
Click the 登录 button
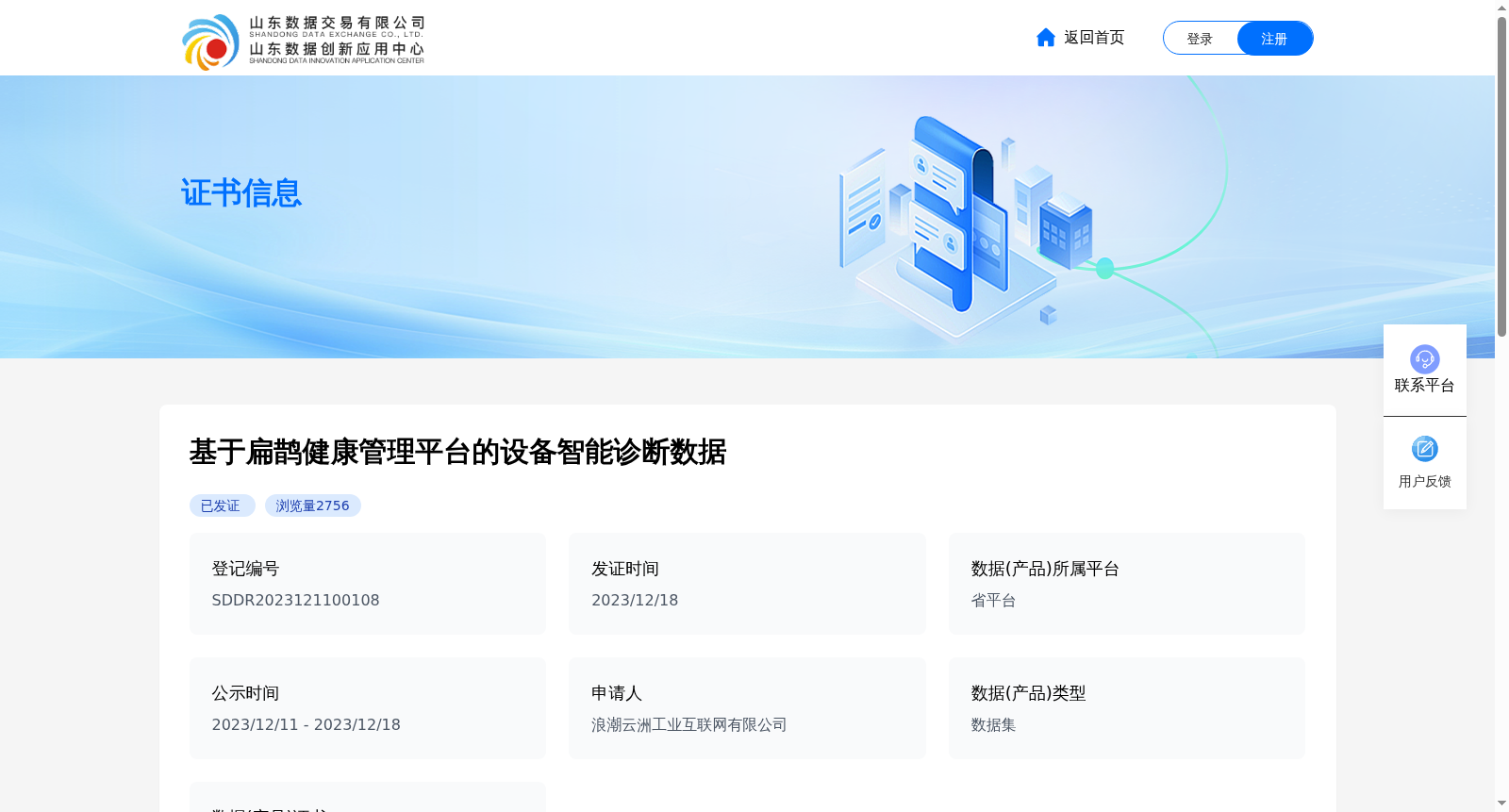coord(1200,39)
